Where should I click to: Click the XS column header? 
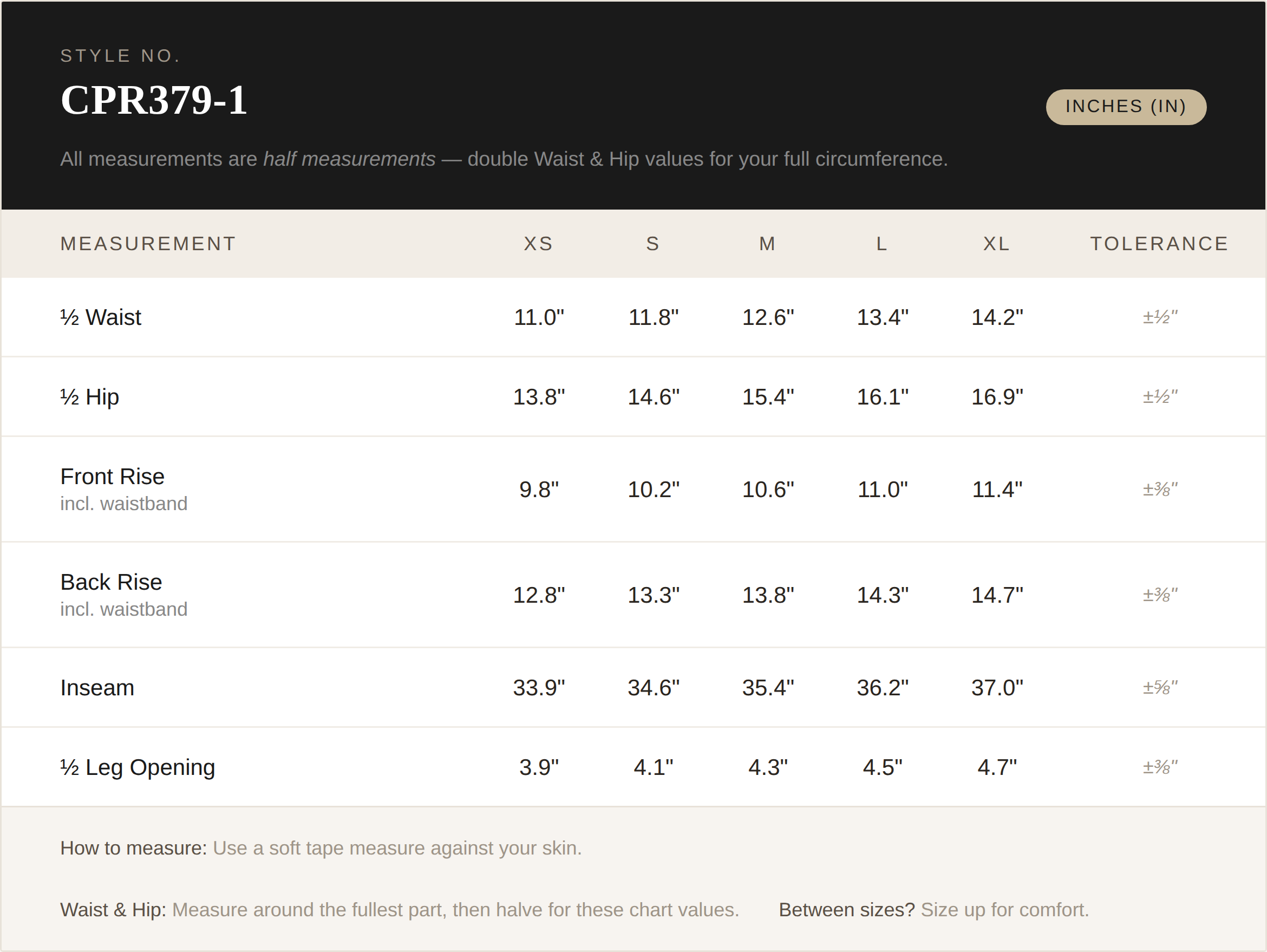click(x=538, y=244)
